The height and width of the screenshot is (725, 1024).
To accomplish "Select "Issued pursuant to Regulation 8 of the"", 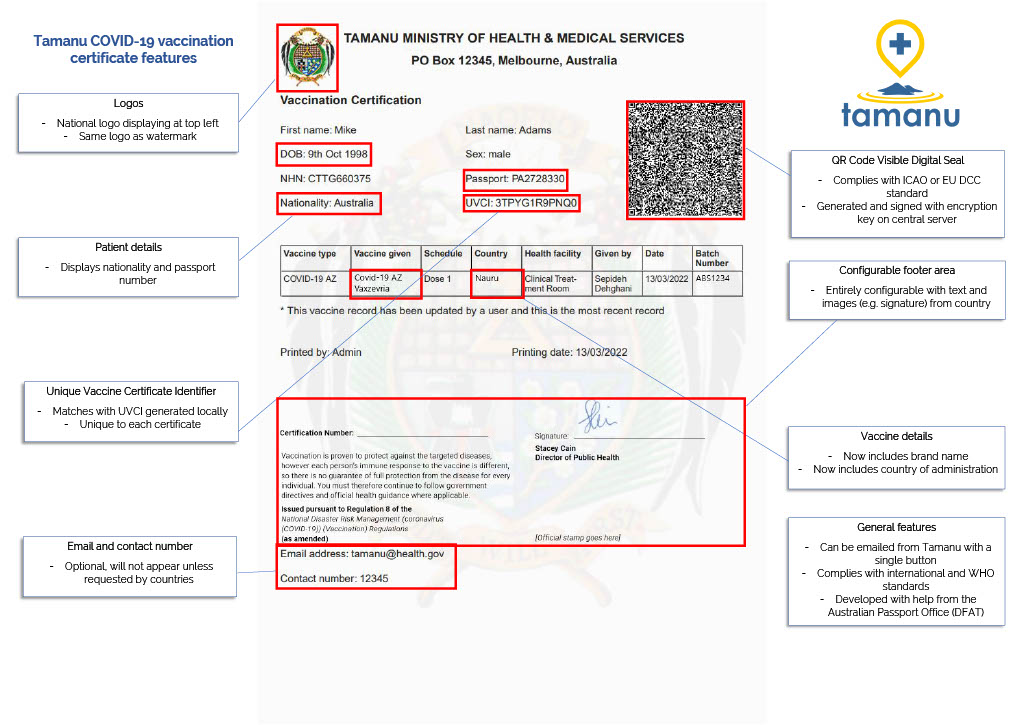I will pos(346,509).
